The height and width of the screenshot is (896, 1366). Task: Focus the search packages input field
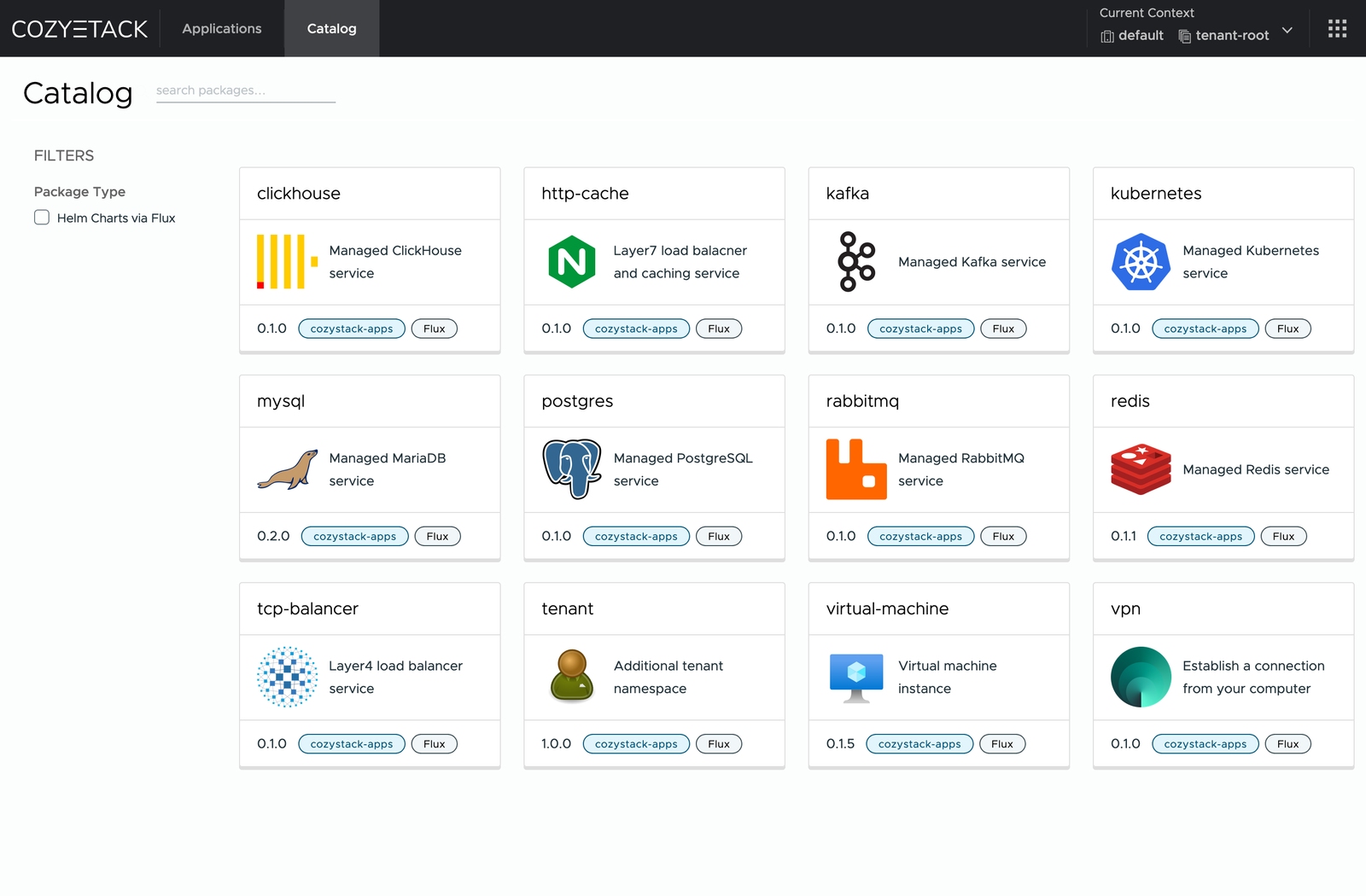[245, 90]
